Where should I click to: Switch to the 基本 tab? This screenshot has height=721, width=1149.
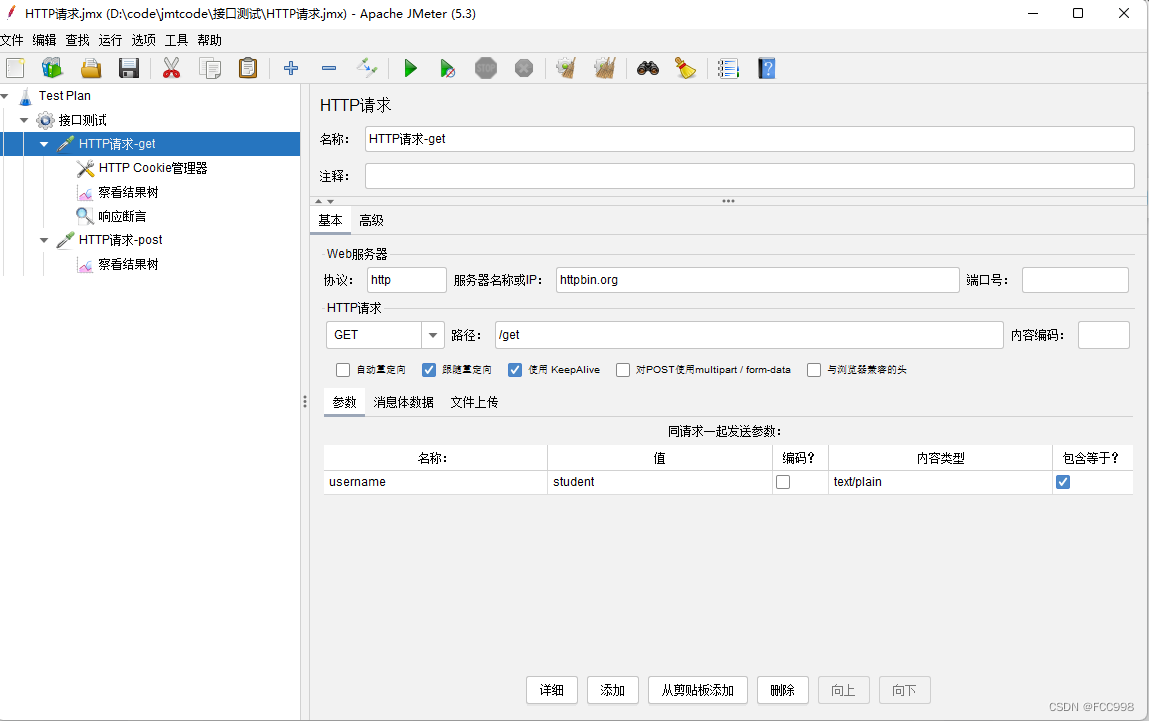[330, 221]
